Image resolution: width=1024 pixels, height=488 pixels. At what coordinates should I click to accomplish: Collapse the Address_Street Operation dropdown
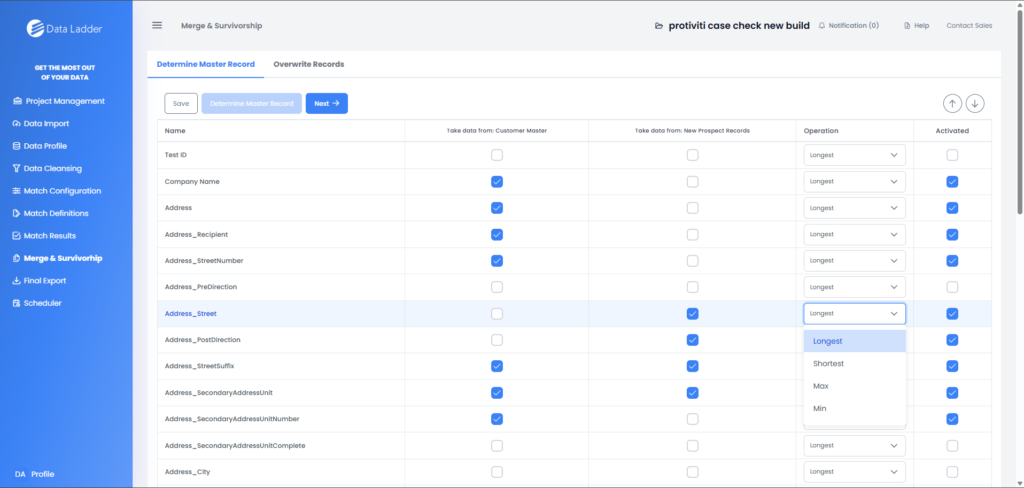pos(854,314)
